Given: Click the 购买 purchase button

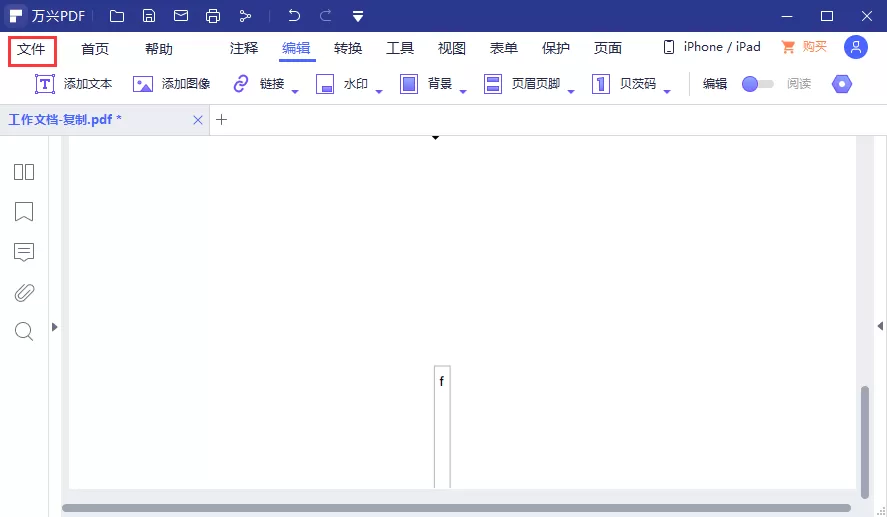Looking at the screenshot, I should [804, 47].
